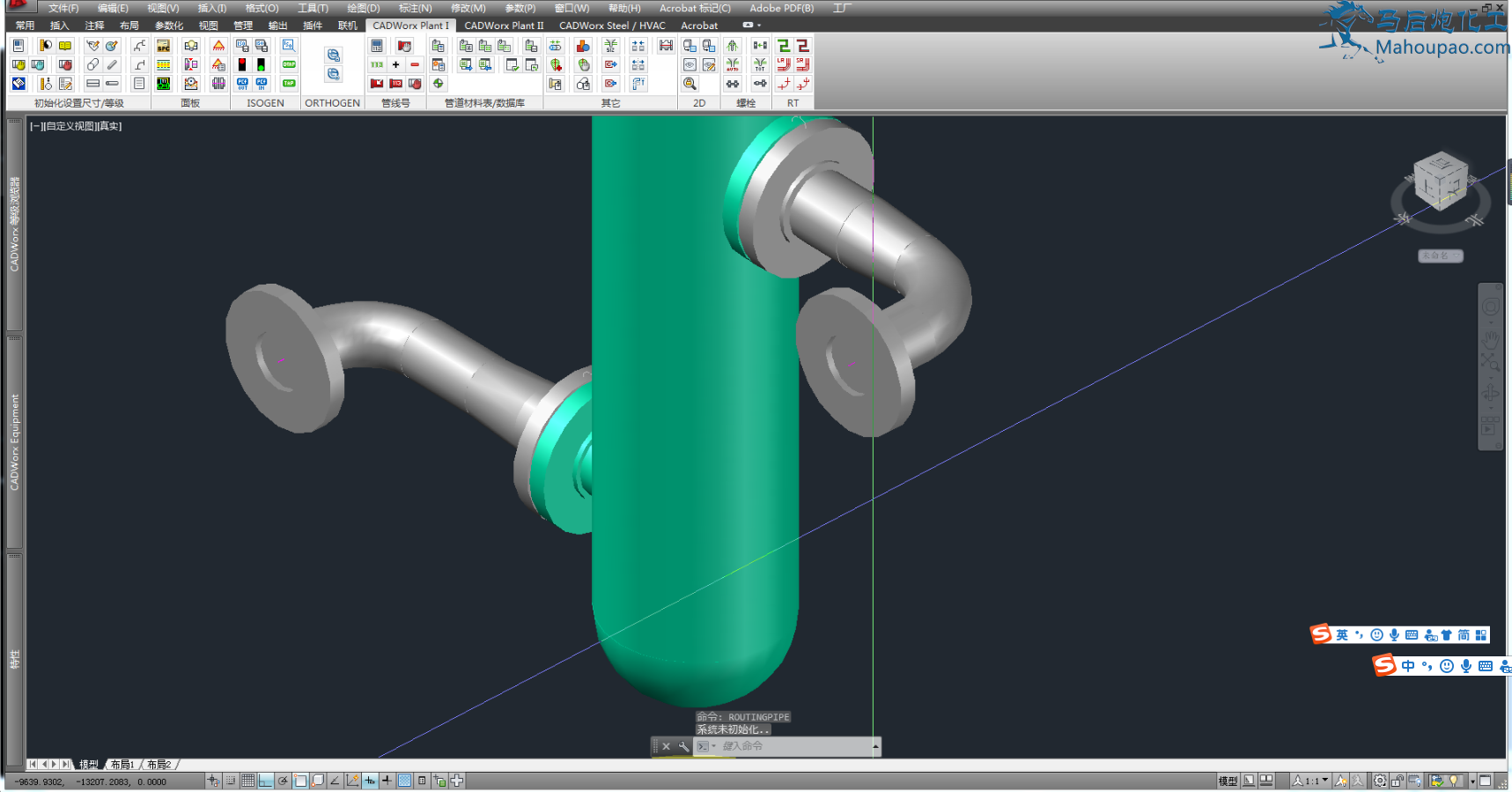Open the 文件(F) menu
The width and height of the screenshot is (1512, 792).
(x=63, y=8)
